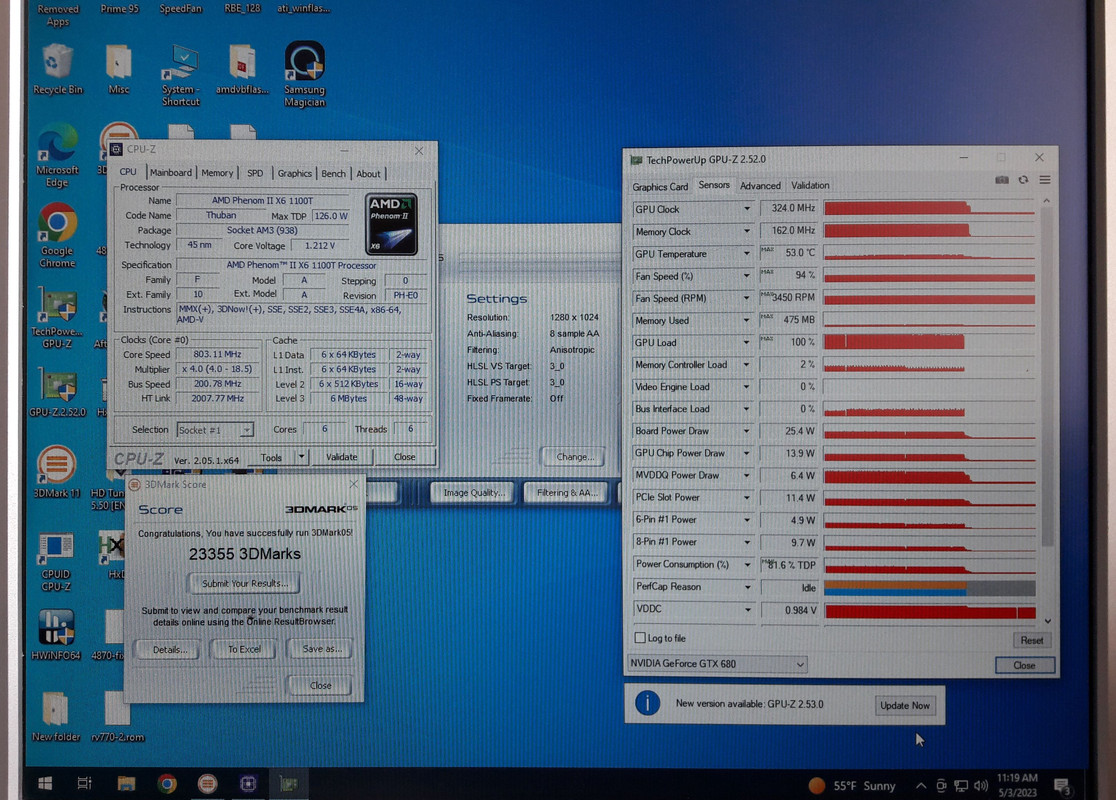This screenshot has width=1116, height=800.
Task: Open File Explorer from the taskbar
Action: pos(126,784)
